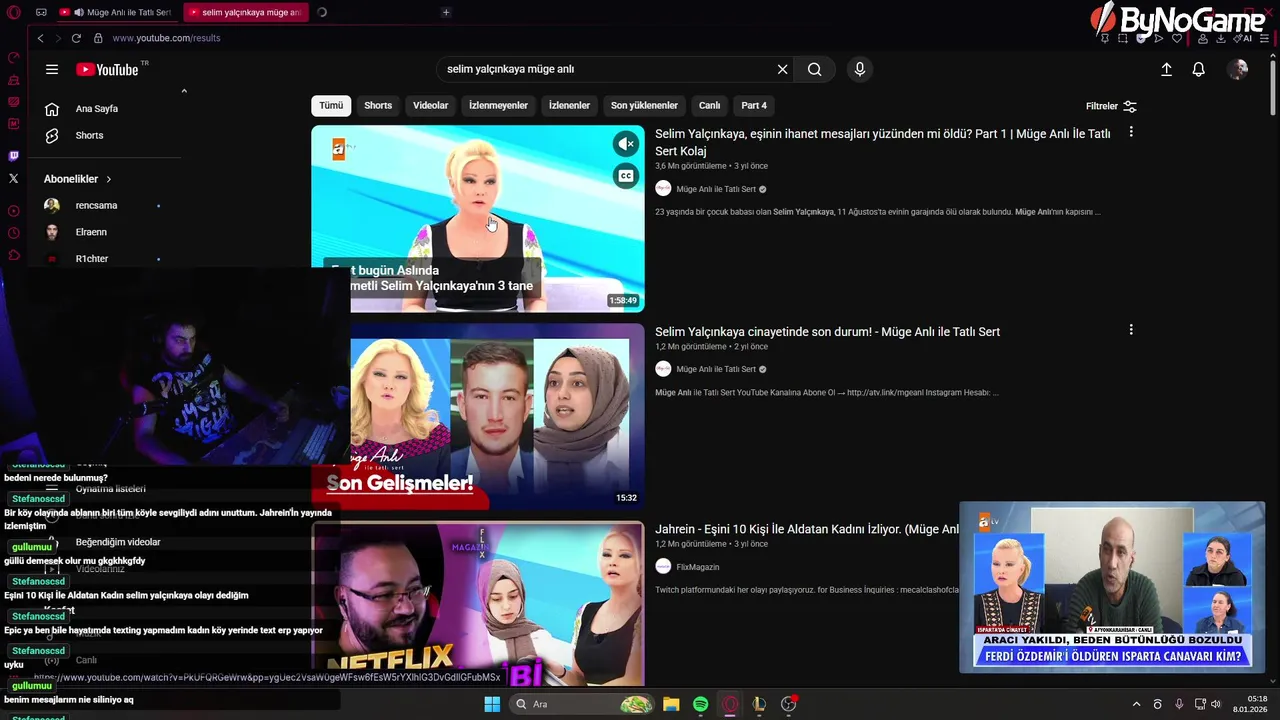This screenshot has width=1280, height=720.
Task: Select the Videolar filter chip
Action: click(x=431, y=105)
